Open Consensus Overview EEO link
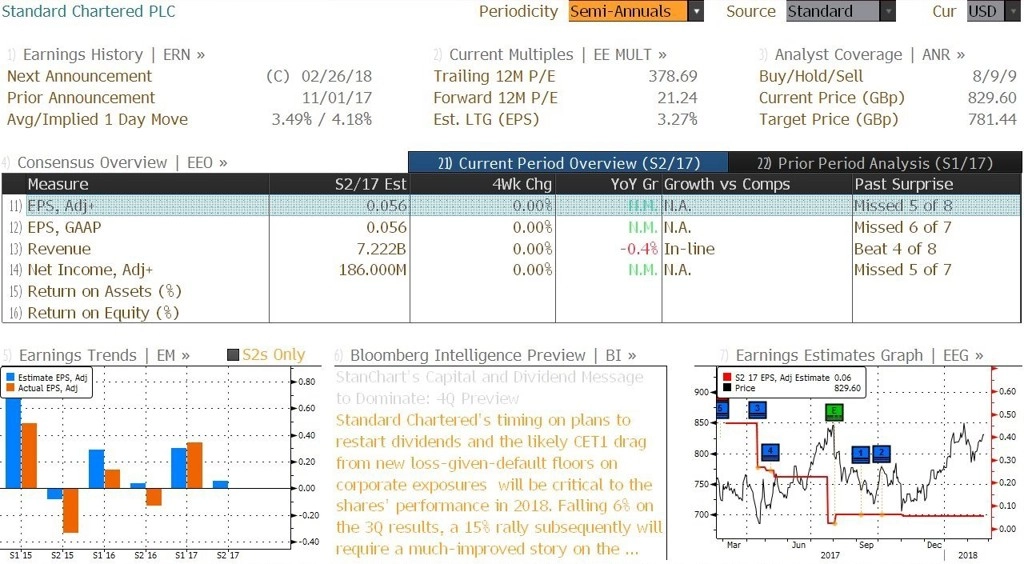This screenshot has width=1024, height=564. (115, 163)
